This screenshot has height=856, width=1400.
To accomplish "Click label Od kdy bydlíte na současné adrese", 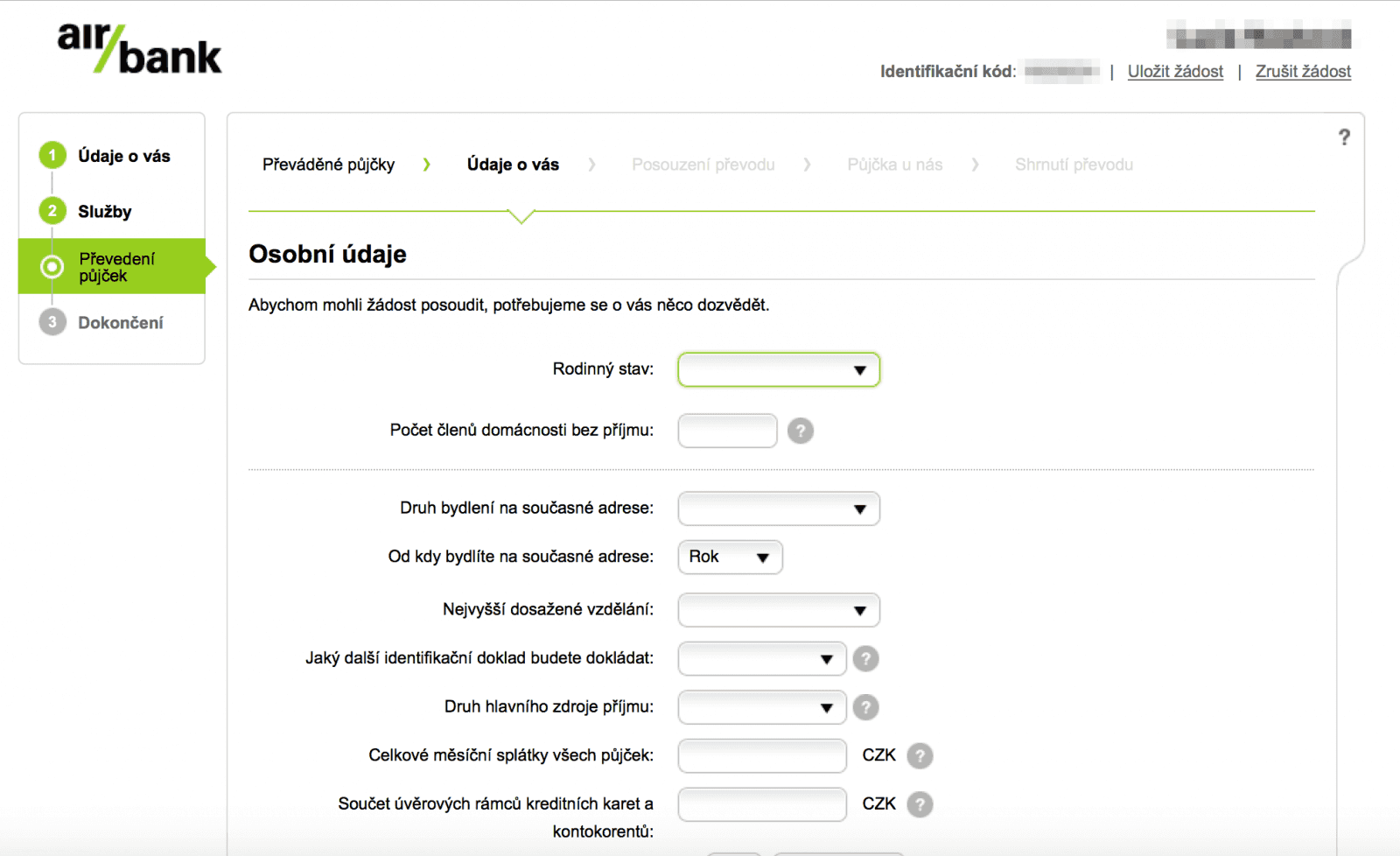I will click(x=521, y=557).
